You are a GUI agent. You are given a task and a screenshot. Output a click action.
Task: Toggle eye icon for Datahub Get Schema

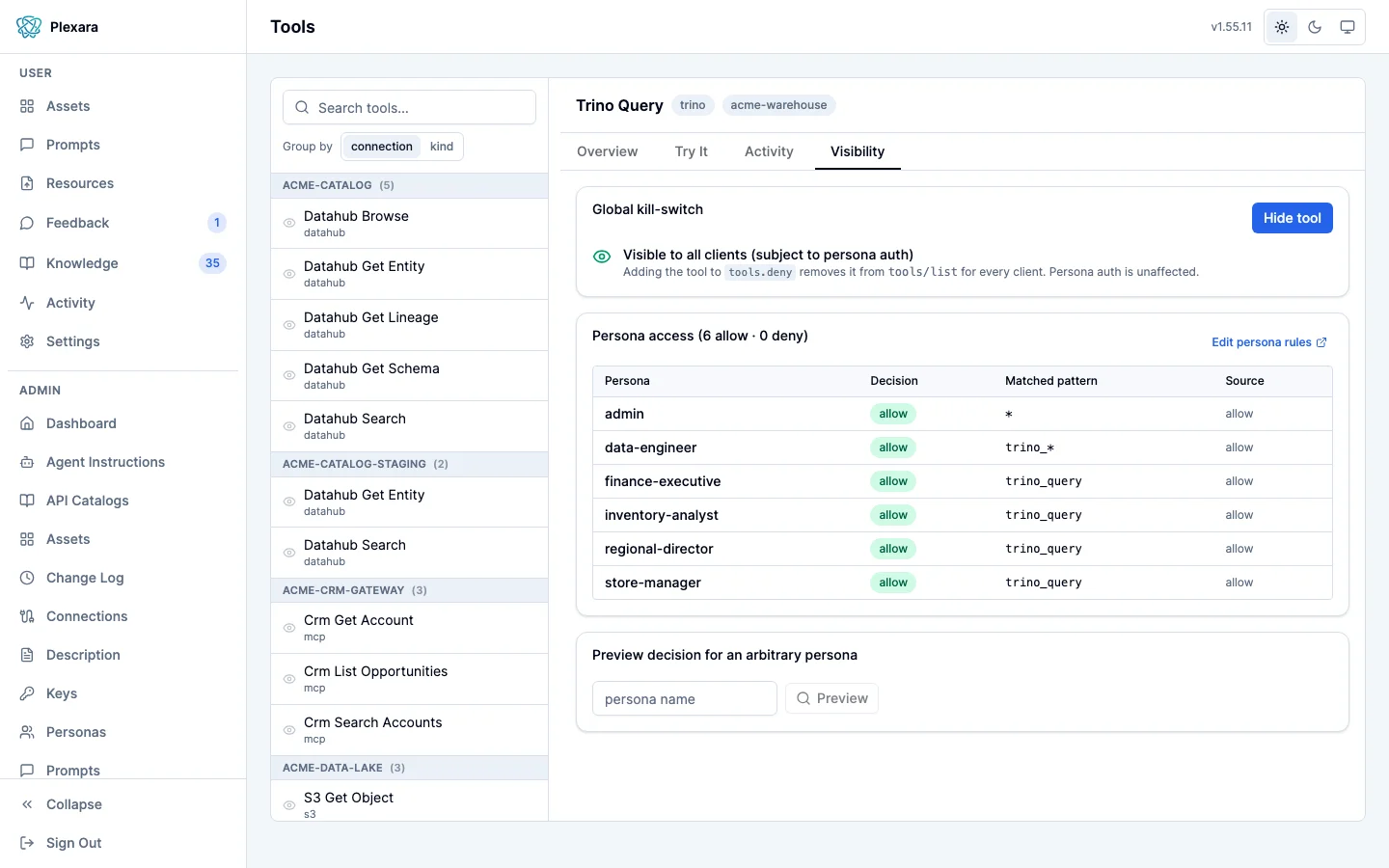point(289,375)
